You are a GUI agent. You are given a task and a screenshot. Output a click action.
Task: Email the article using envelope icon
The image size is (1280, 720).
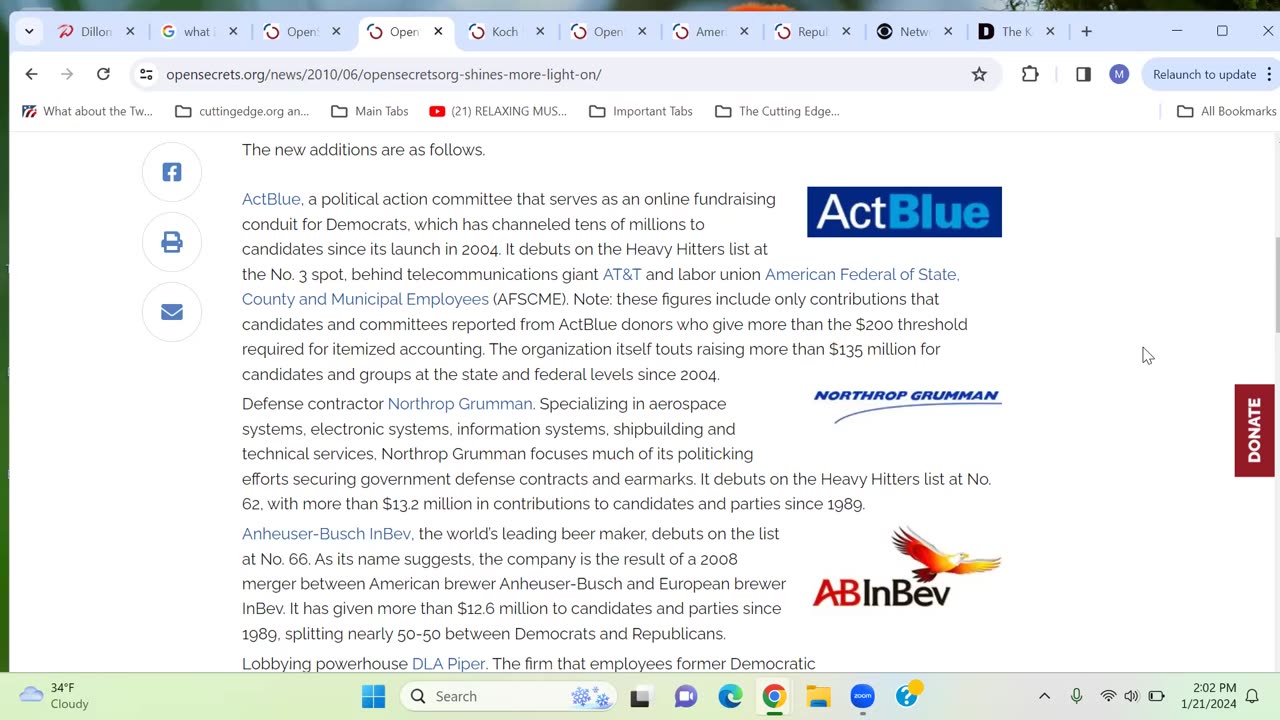[172, 312]
